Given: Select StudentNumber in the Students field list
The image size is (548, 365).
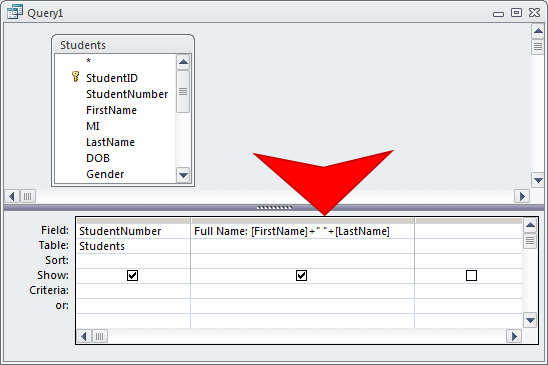Looking at the screenshot, I should click(x=127, y=94).
